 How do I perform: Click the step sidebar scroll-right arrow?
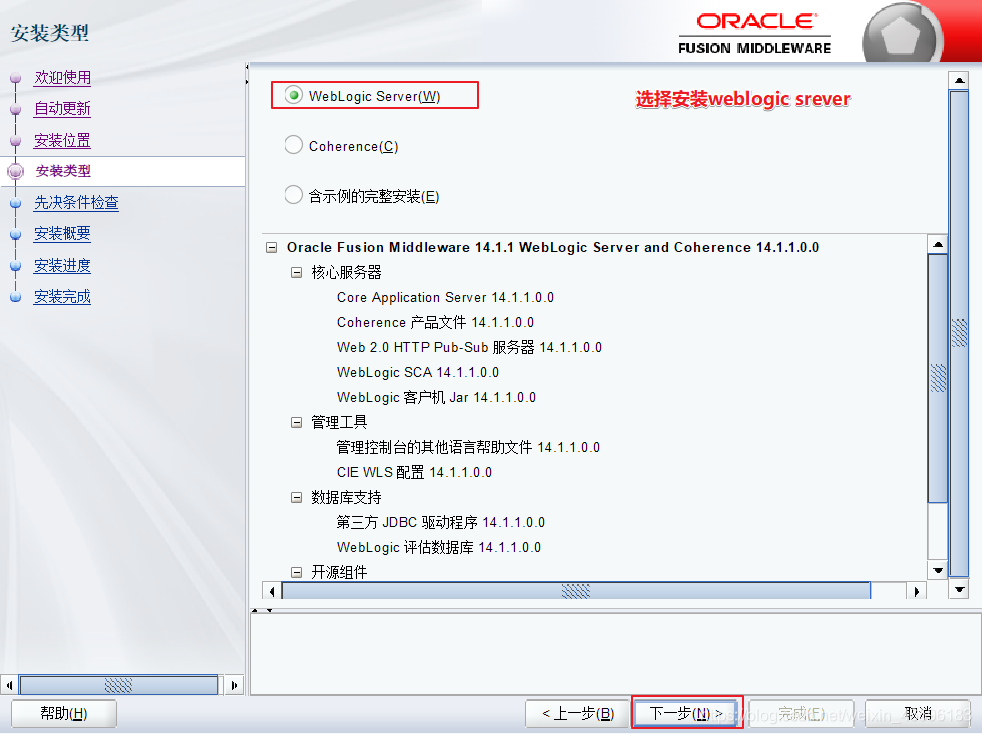tap(234, 685)
